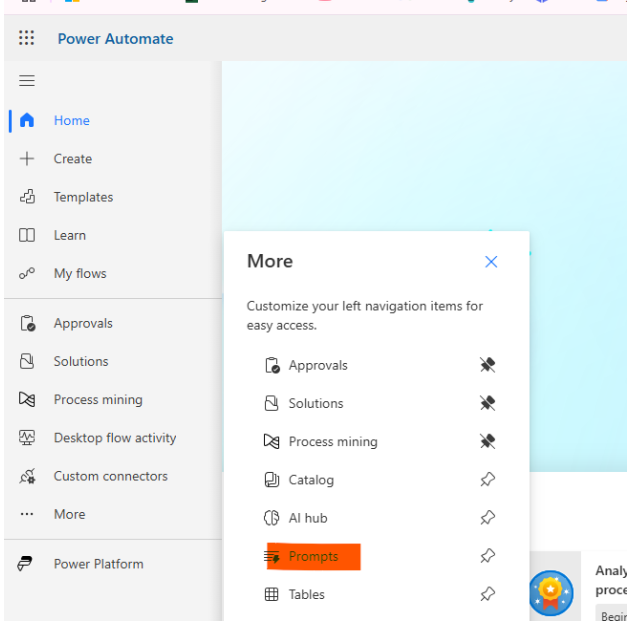Click Process mining icon in More panel
The height and width of the screenshot is (636, 627).
271,441
